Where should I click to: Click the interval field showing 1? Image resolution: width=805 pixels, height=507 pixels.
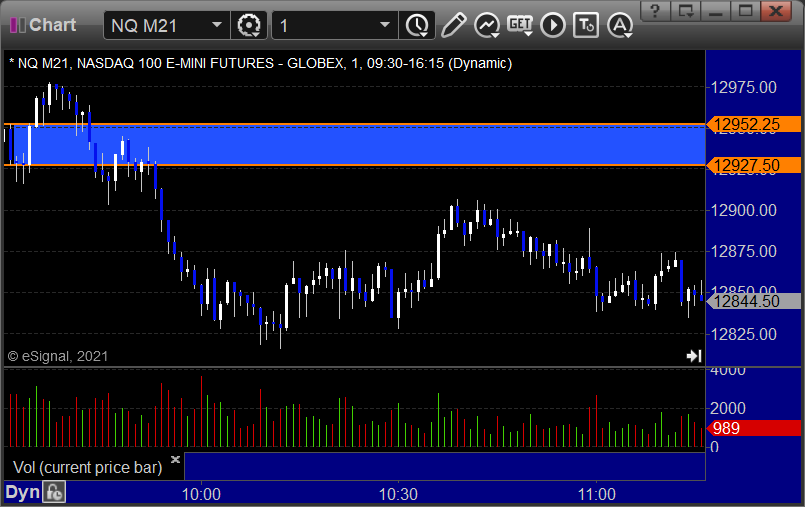tap(335, 25)
